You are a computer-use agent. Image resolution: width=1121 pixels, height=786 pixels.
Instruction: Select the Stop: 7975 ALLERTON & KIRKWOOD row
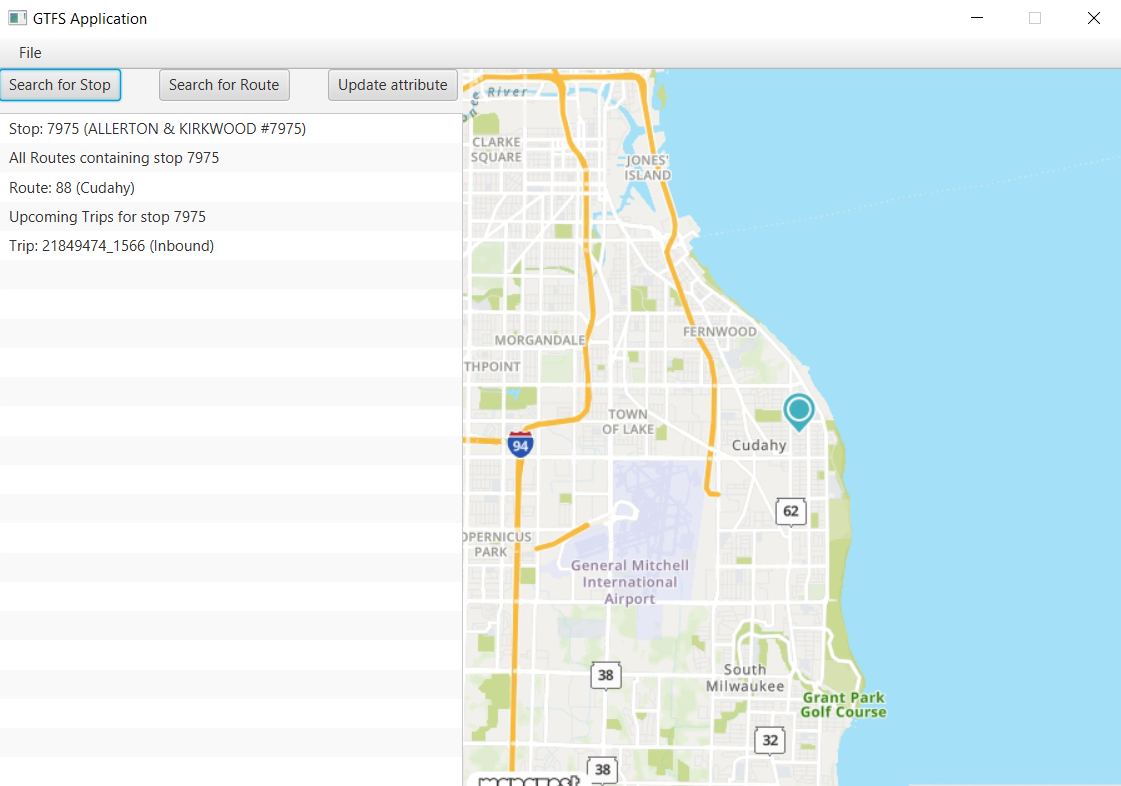[x=157, y=129]
